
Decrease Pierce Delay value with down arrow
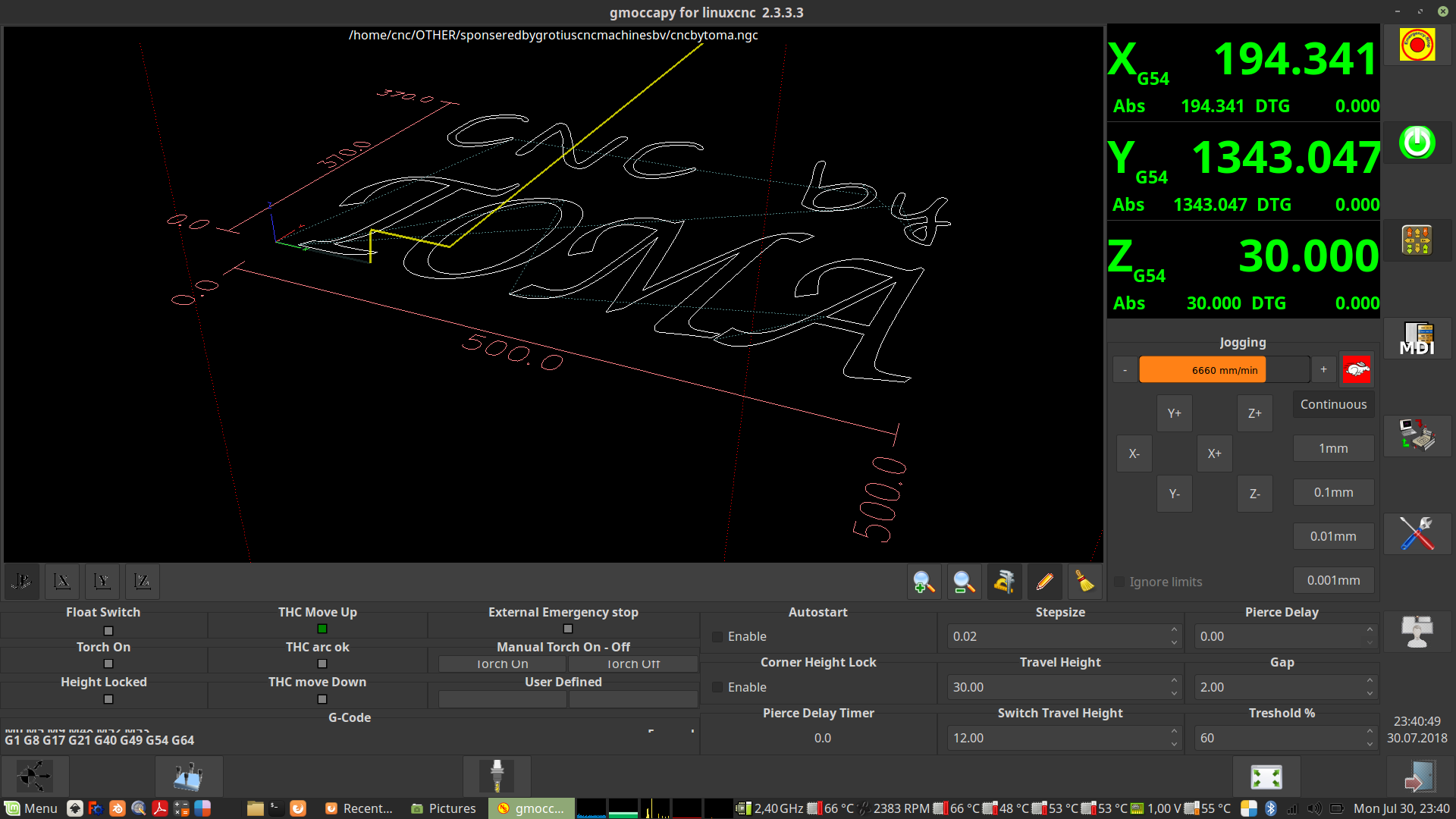pos(1370,643)
